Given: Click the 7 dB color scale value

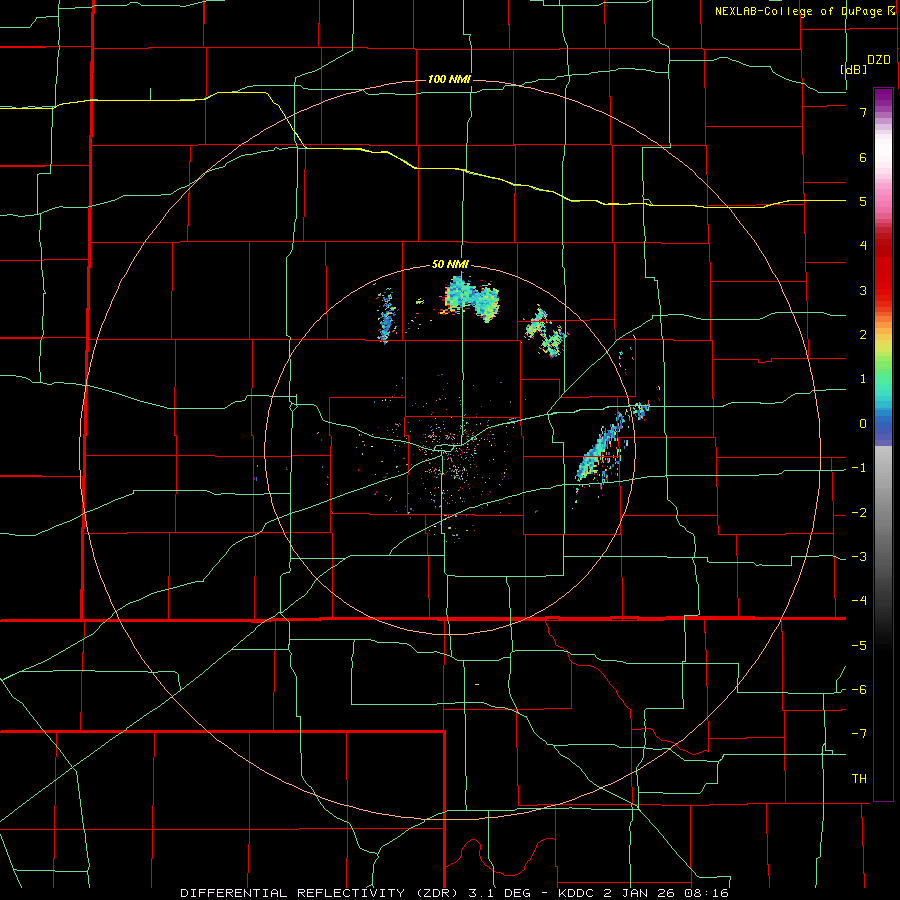Looking at the screenshot, I should [863, 112].
